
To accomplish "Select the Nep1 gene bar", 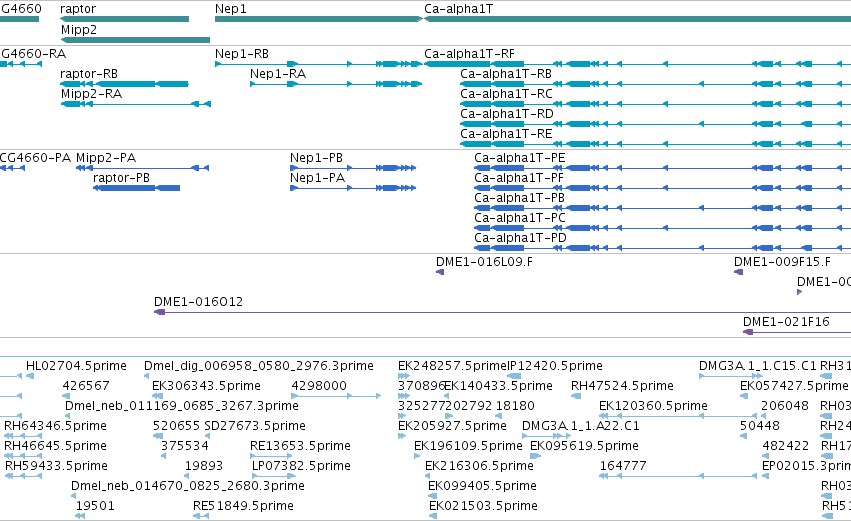I will (319, 19).
